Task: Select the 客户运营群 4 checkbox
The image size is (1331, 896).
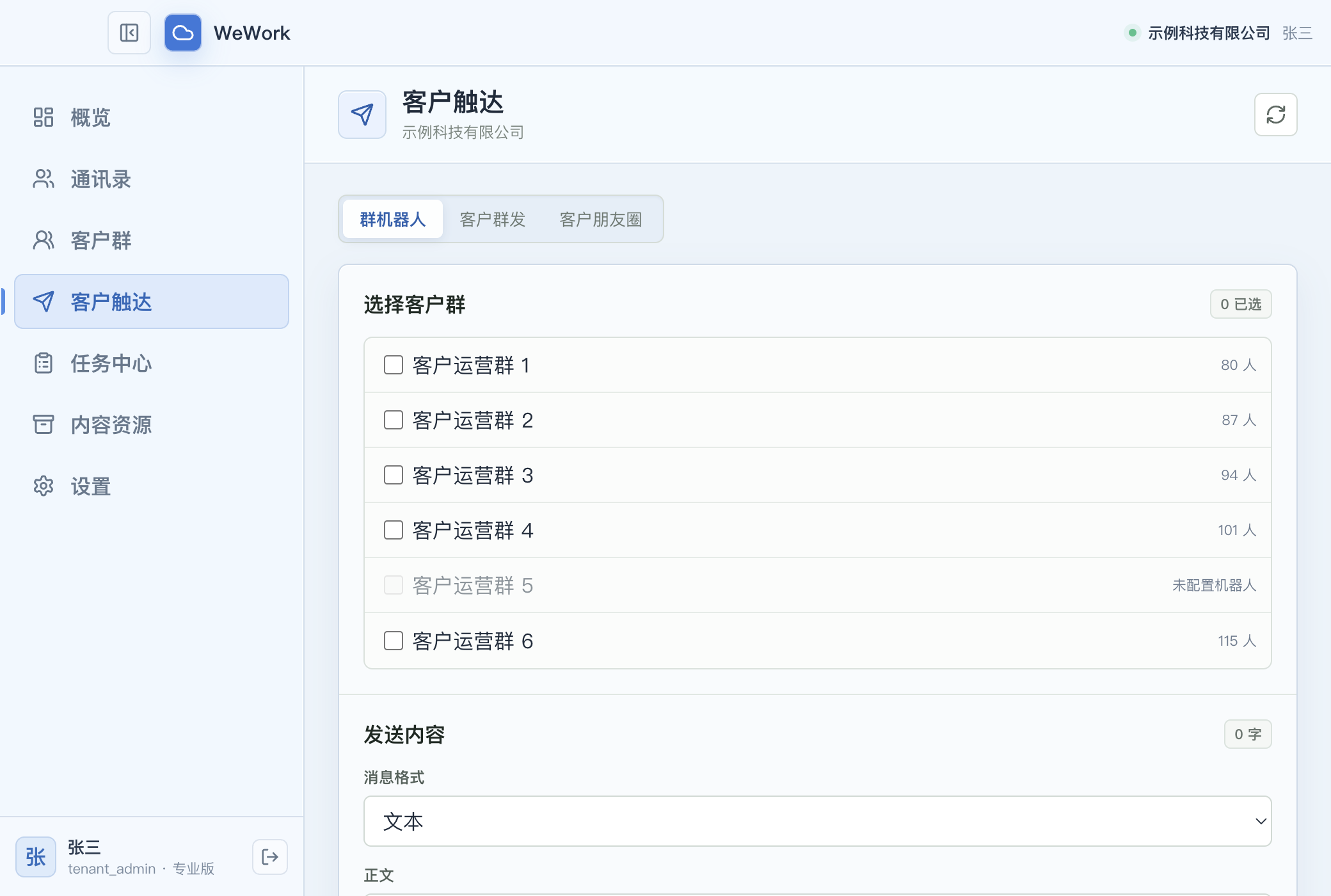Action: tap(394, 530)
